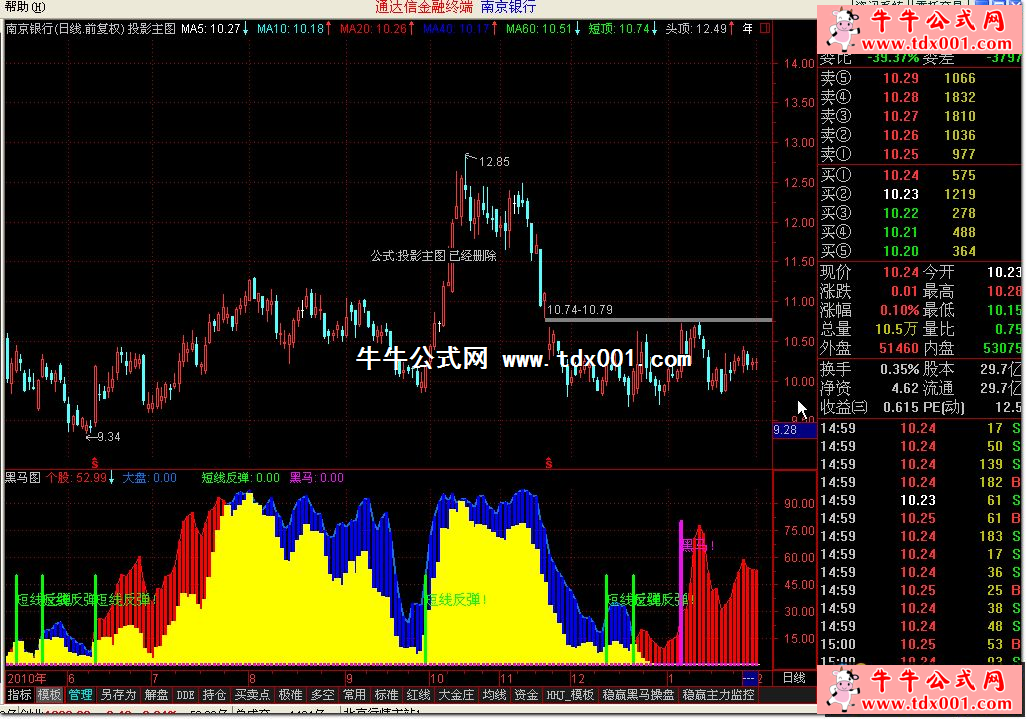Click the red S marker under November
Viewport: 1027px width, 719px height.
click(x=548, y=463)
